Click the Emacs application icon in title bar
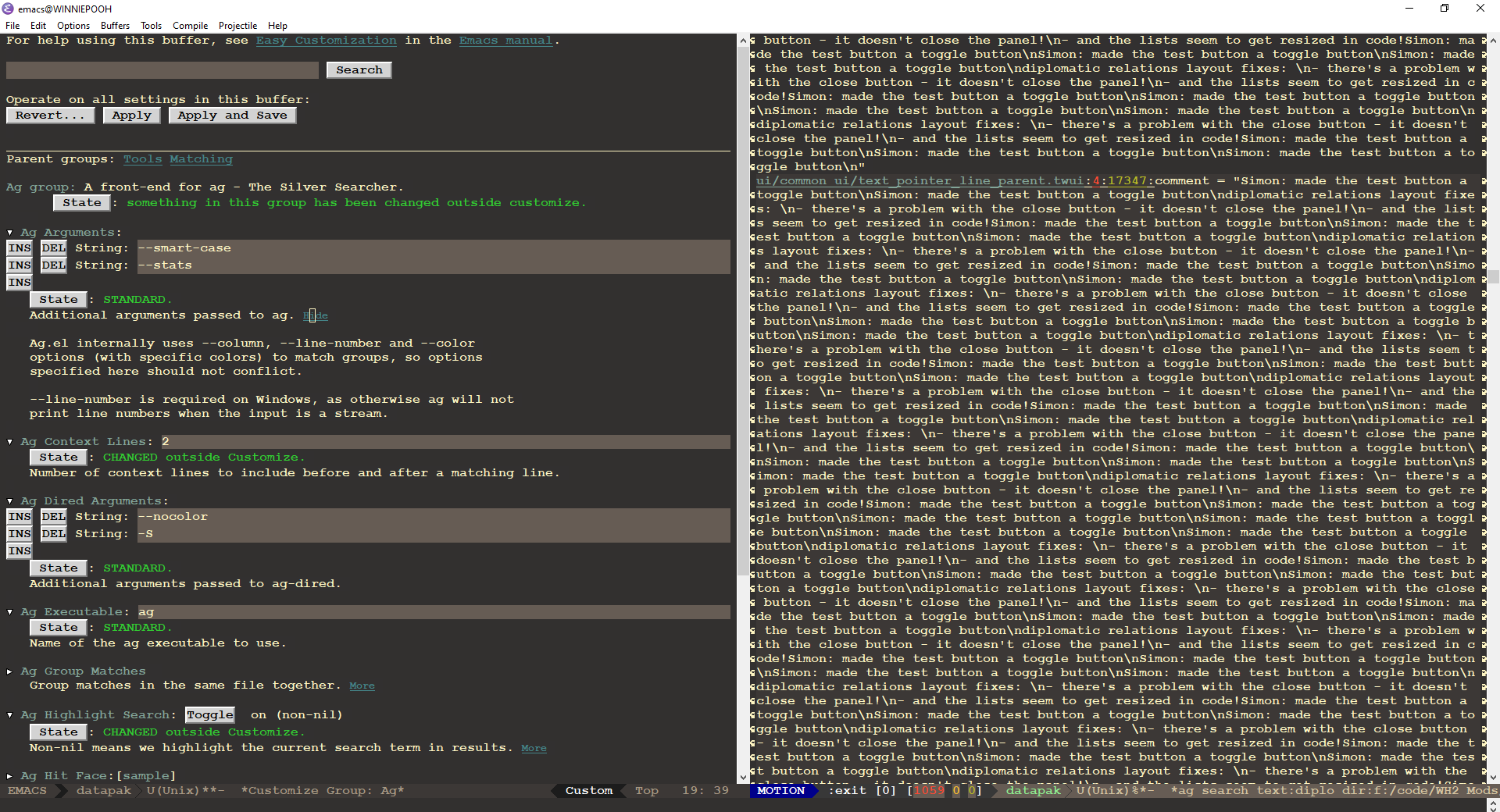The width and height of the screenshot is (1500, 812). [x=9, y=9]
